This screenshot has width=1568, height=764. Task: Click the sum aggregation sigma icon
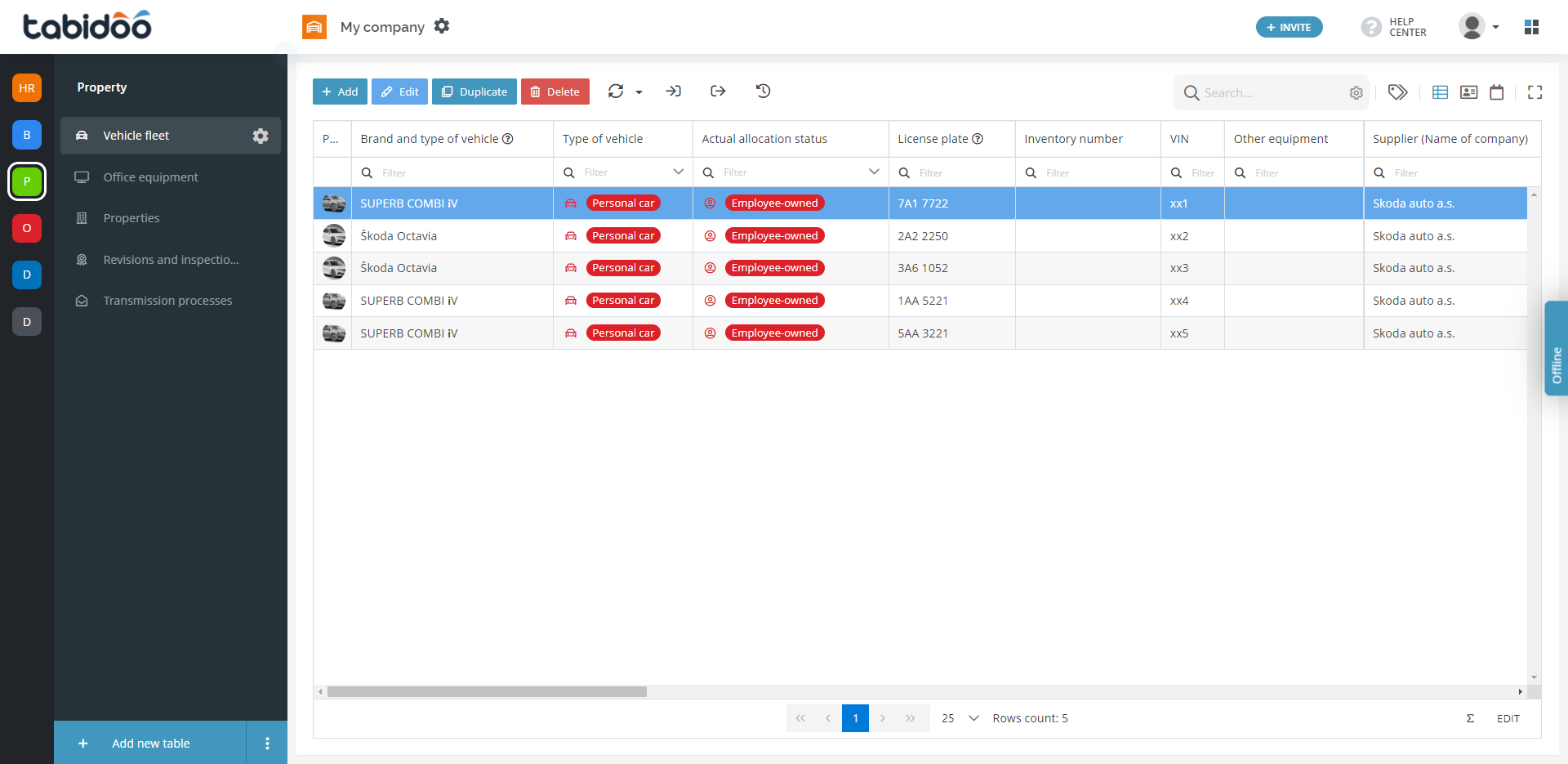pyautogui.click(x=1471, y=719)
